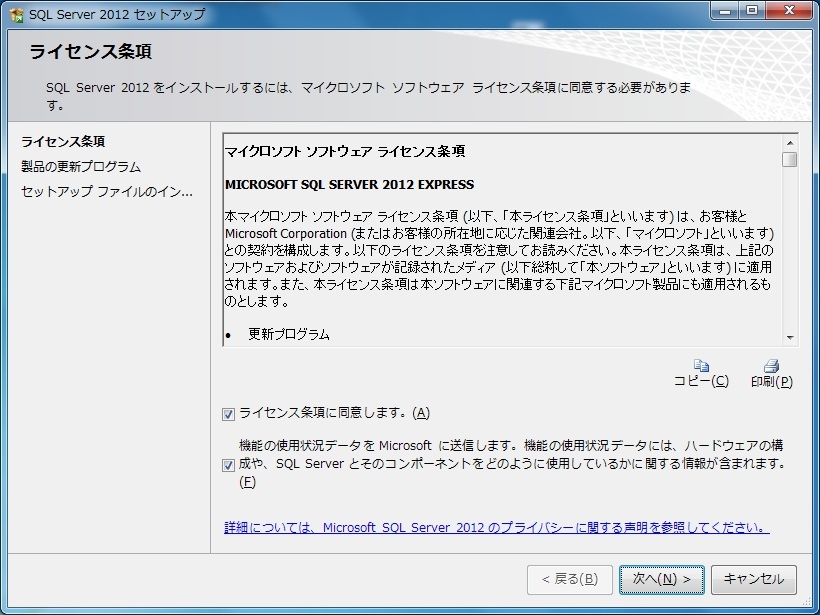The image size is (820, 615).
Task: Toggle the ライセンス条項に同意します checkbox
Action: click(x=229, y=413)
